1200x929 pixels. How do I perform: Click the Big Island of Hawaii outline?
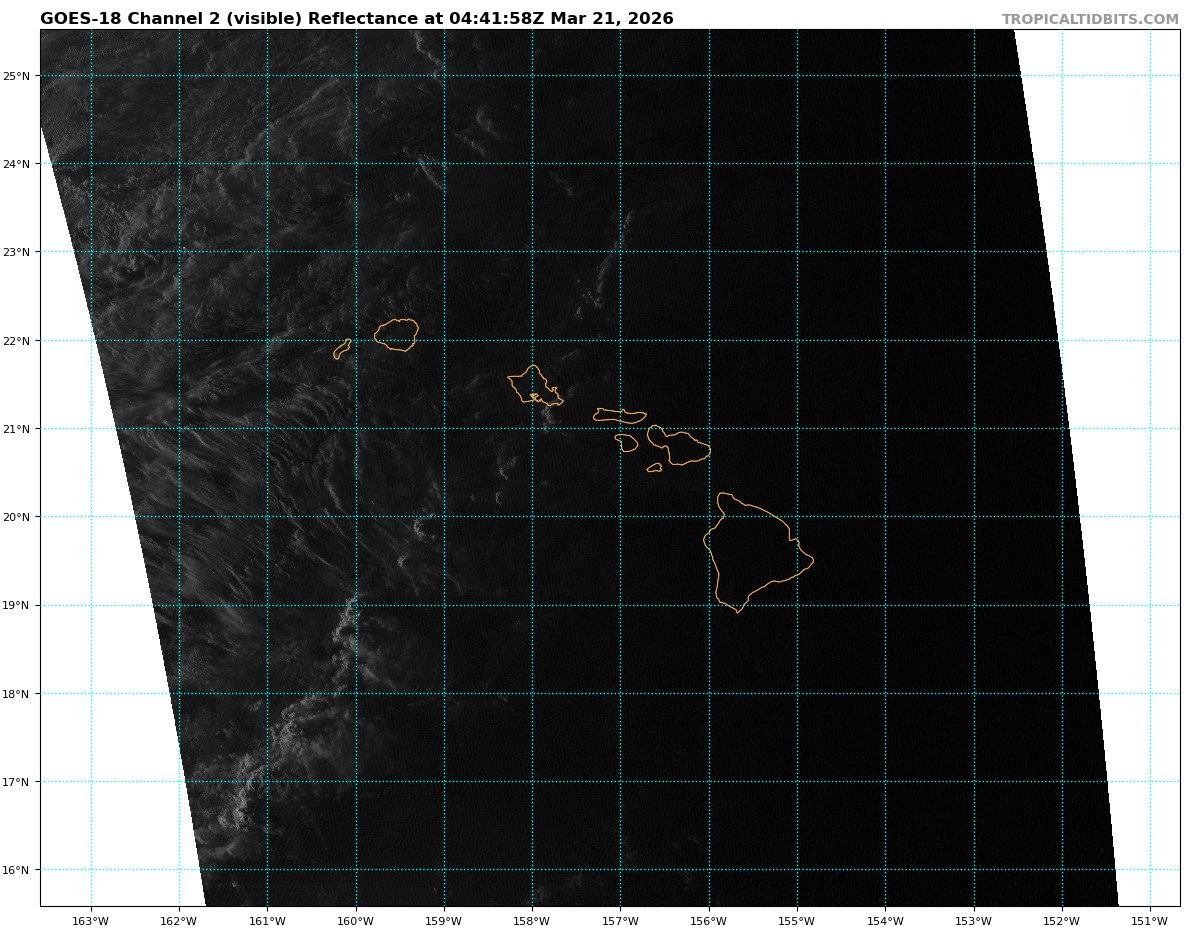[x=755, y=550]
